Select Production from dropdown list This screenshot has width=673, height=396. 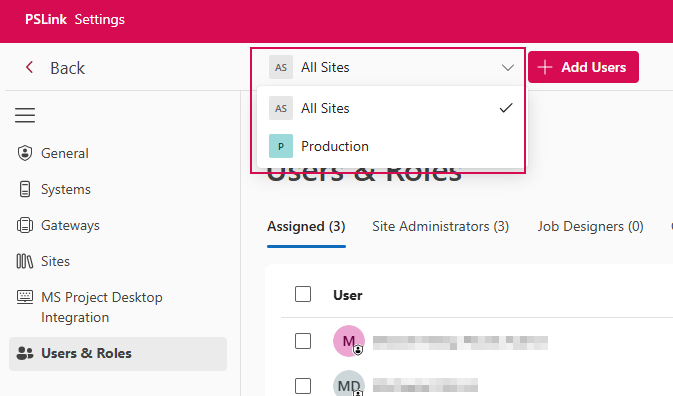tap(391, 146)
